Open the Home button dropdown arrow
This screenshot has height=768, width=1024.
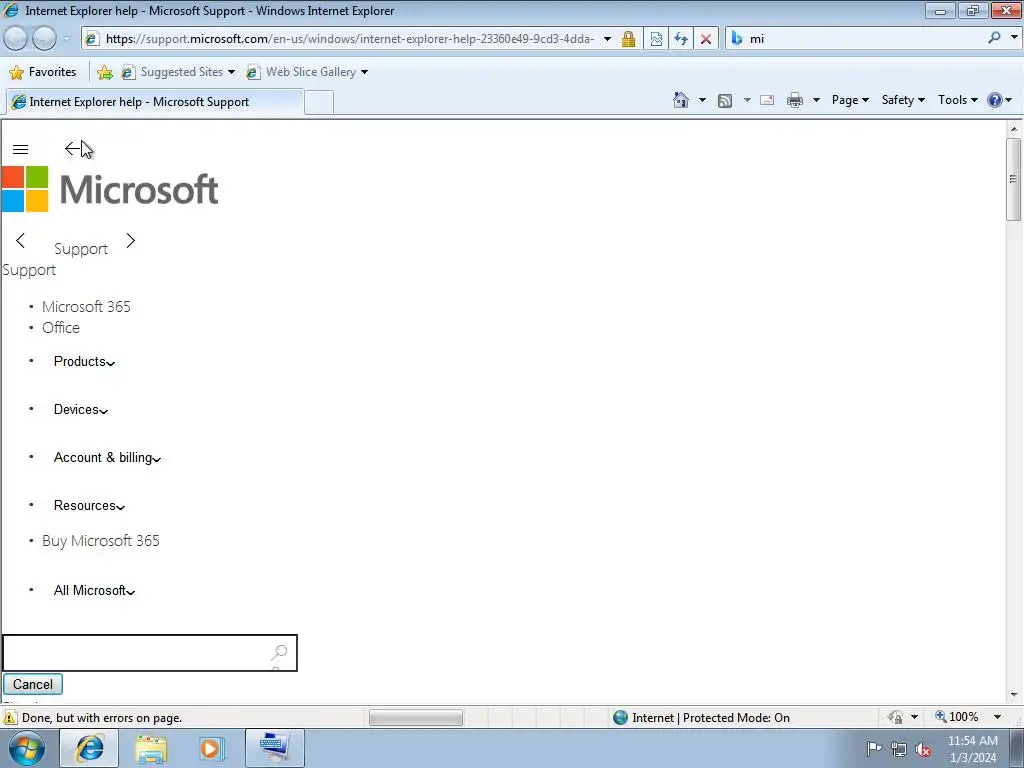[x=702, y=100]
